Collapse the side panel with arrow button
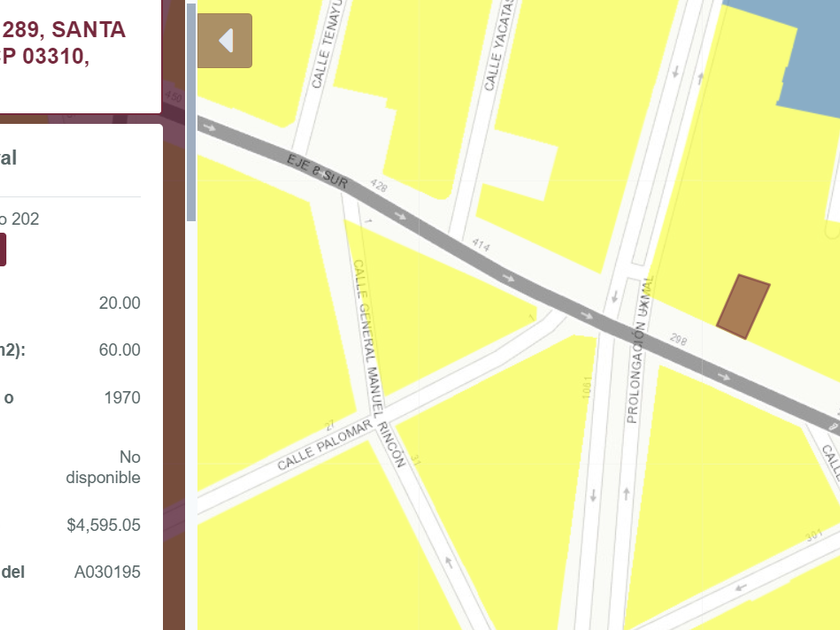Viewport: 840px width, 630px height. tap(224, 41)
